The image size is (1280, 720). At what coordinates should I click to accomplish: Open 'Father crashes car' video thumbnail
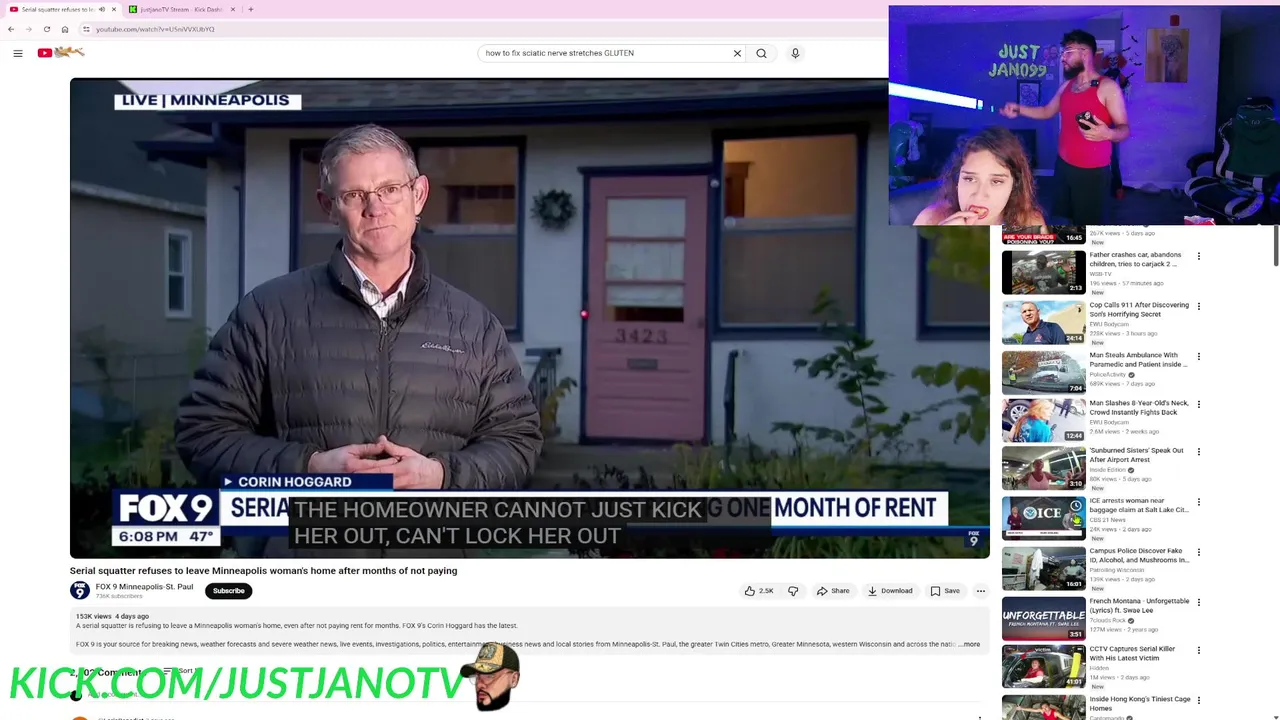[x=1044, y=272]
